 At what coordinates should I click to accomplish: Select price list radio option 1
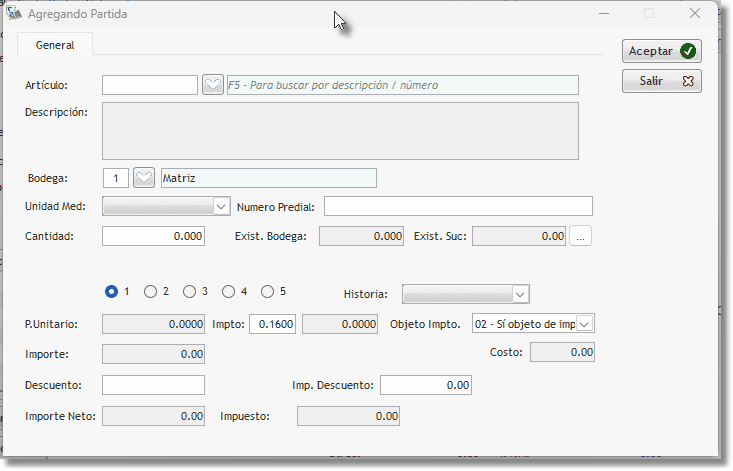tap(111, 292)
